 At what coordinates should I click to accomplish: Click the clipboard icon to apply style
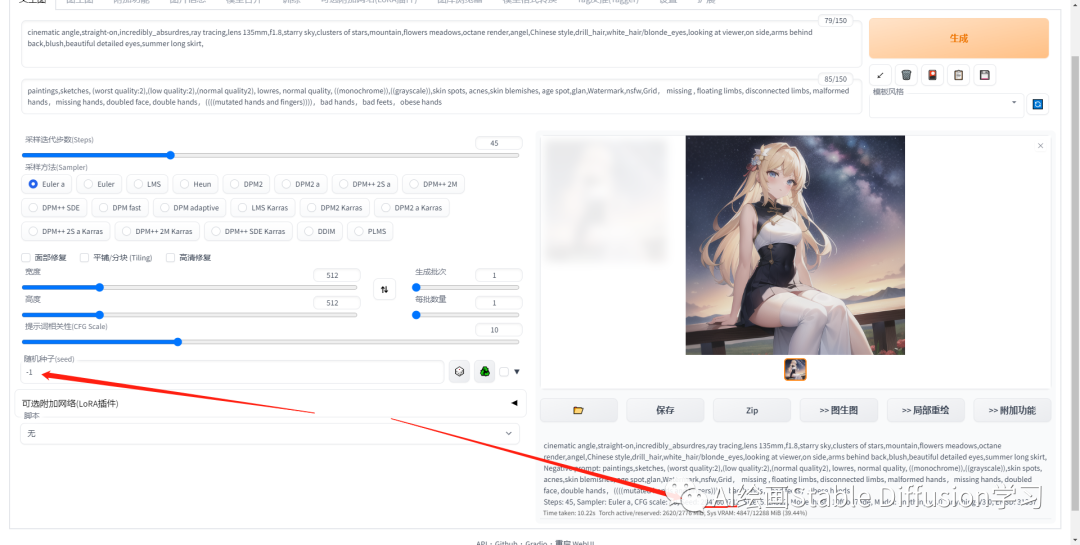[x=958, y=74]
